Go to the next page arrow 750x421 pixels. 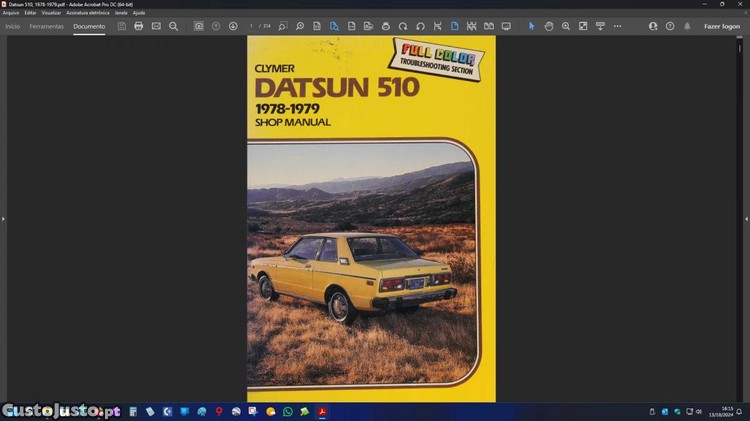[233, 26]
